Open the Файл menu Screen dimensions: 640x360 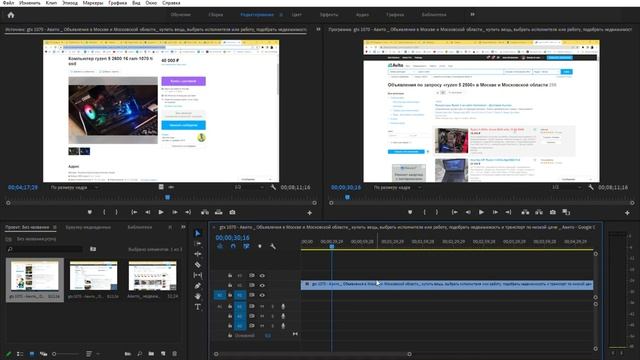click(x=8, y=3)
